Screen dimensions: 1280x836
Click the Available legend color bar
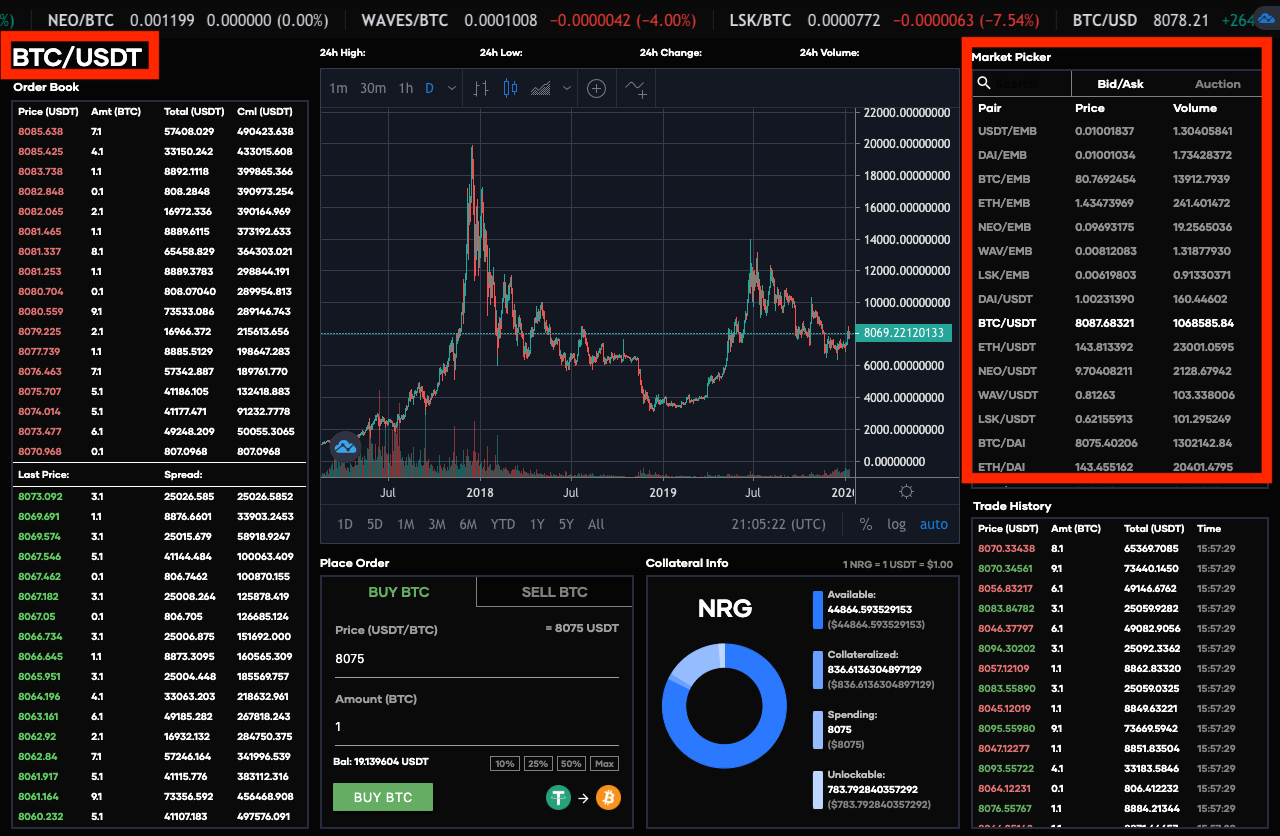(818, 610)
